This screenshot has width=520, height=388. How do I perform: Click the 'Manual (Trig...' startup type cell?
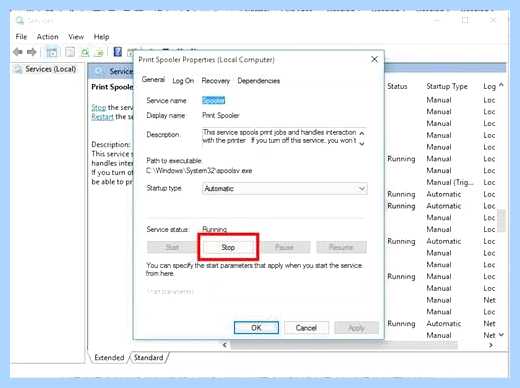(450, 182)
